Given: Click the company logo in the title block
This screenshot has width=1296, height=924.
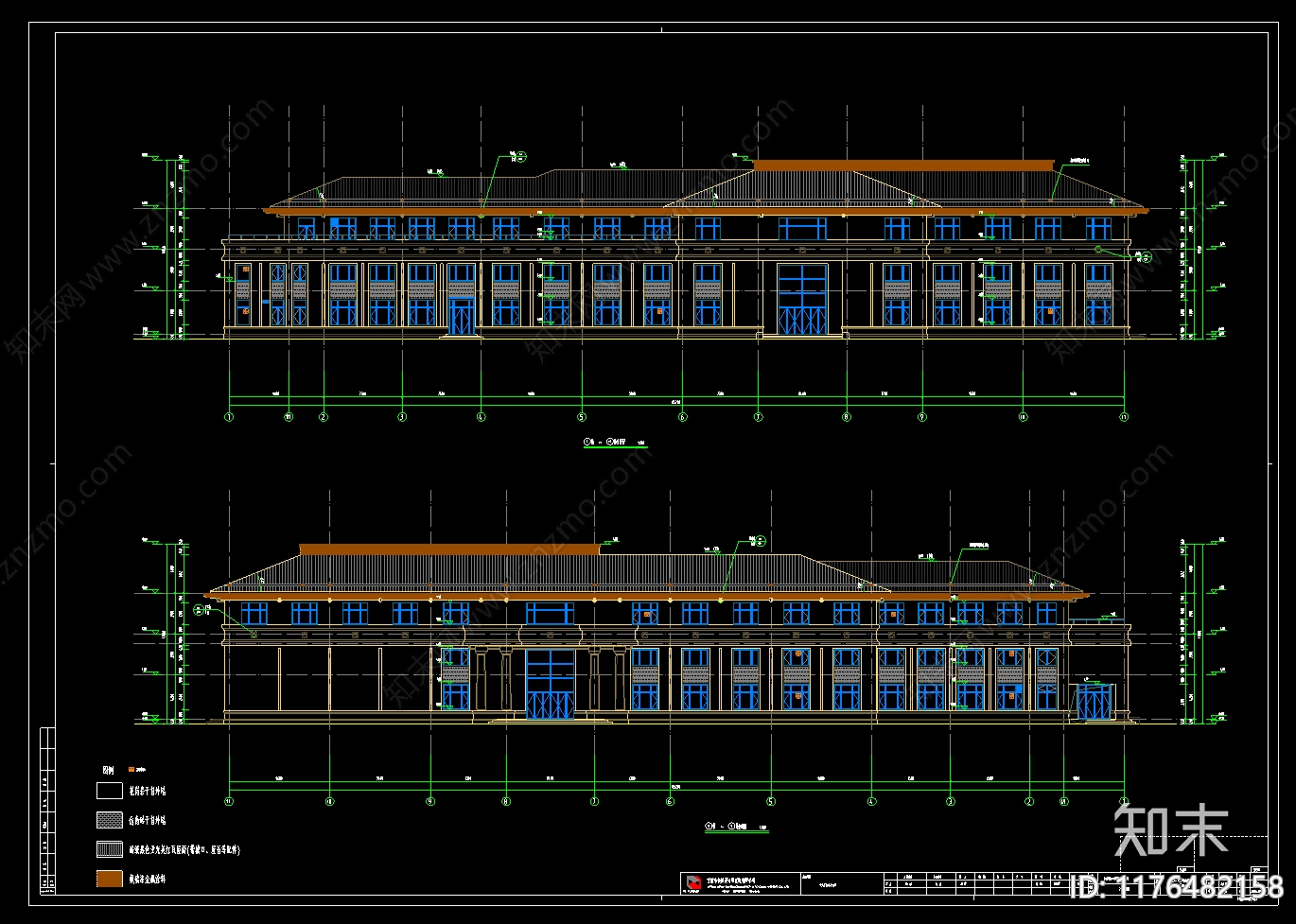Looking at the screenshot, I should (693, 882).
